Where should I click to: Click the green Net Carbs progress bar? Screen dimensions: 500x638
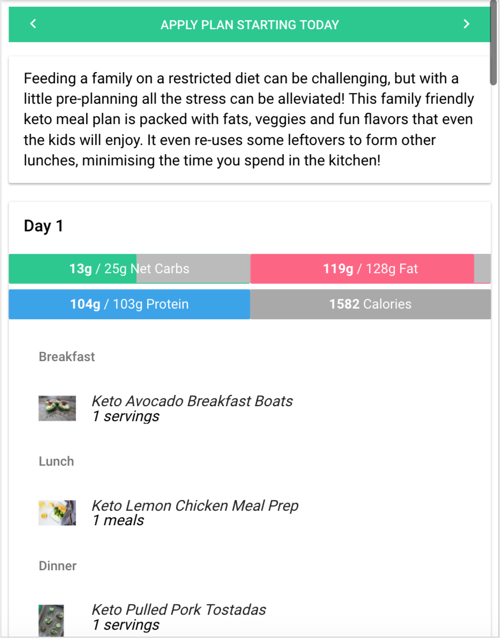pos(129,269)
